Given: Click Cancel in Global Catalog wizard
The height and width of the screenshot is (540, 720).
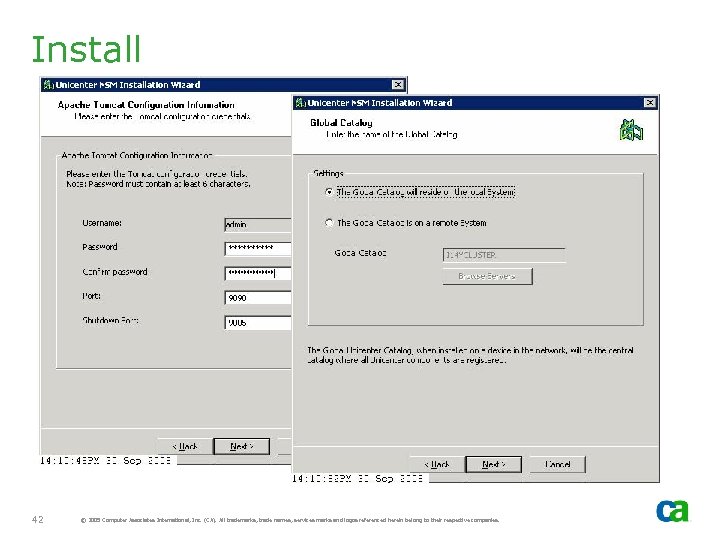Looking at the screenshot, I should coord(557,464).
